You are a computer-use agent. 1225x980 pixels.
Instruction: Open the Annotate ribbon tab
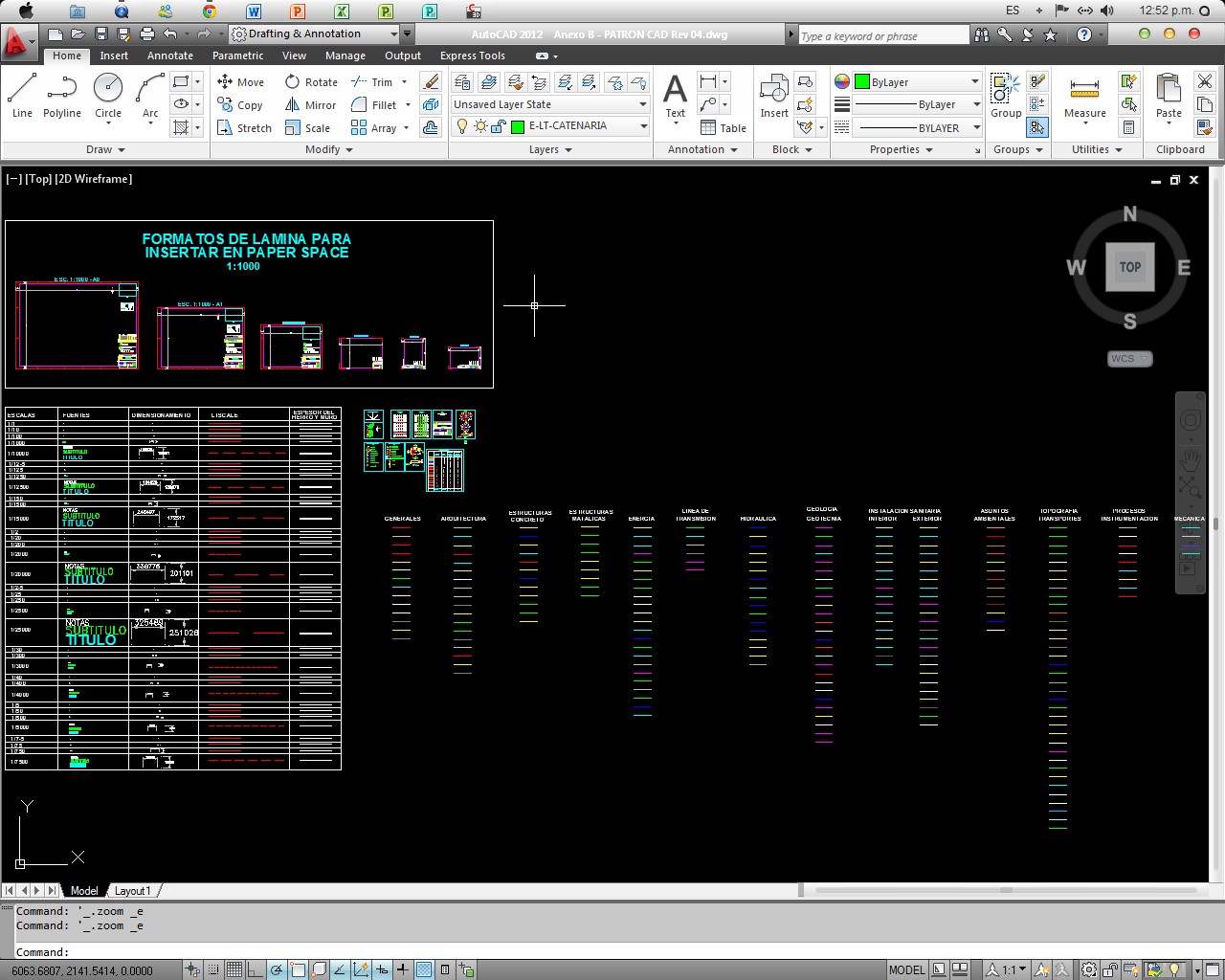click(x=170, y=56)
